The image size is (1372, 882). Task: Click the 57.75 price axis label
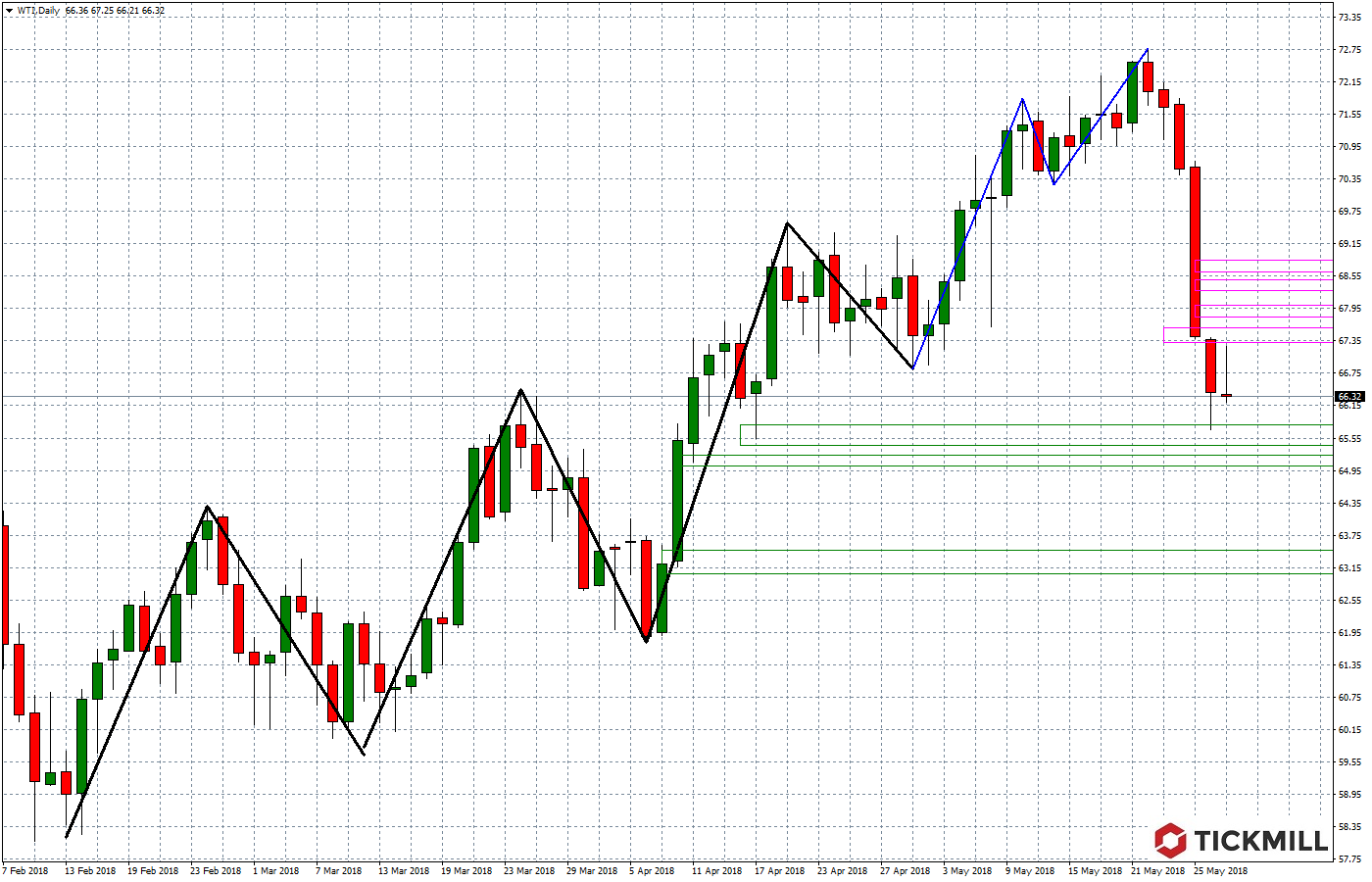1349,859
